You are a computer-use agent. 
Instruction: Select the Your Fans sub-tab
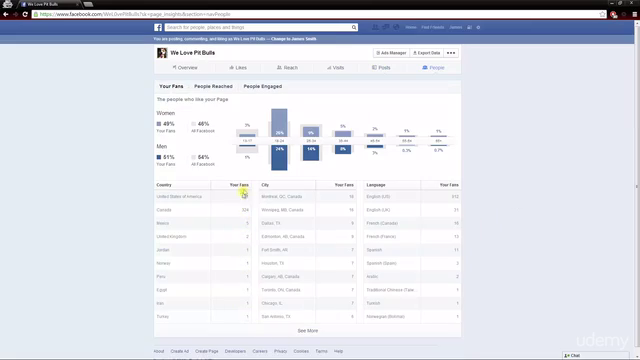[171, 87]
